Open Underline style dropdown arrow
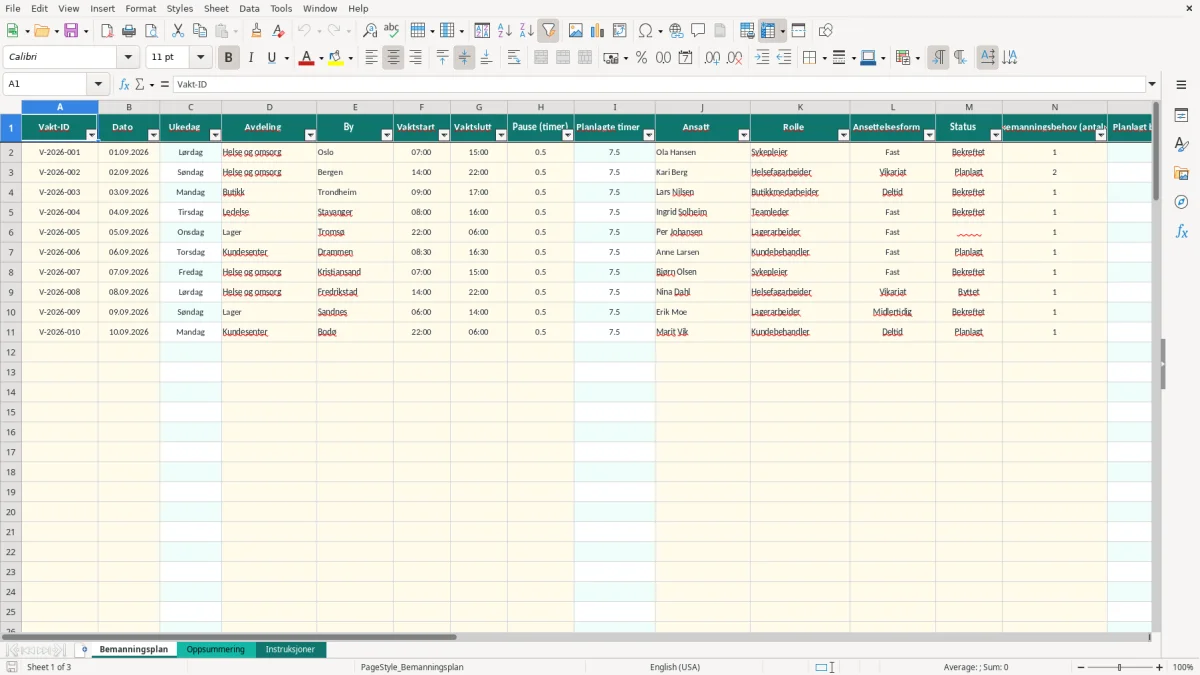Image resolution: width=1200 pixels, height=675 pixels. (286, 58)
